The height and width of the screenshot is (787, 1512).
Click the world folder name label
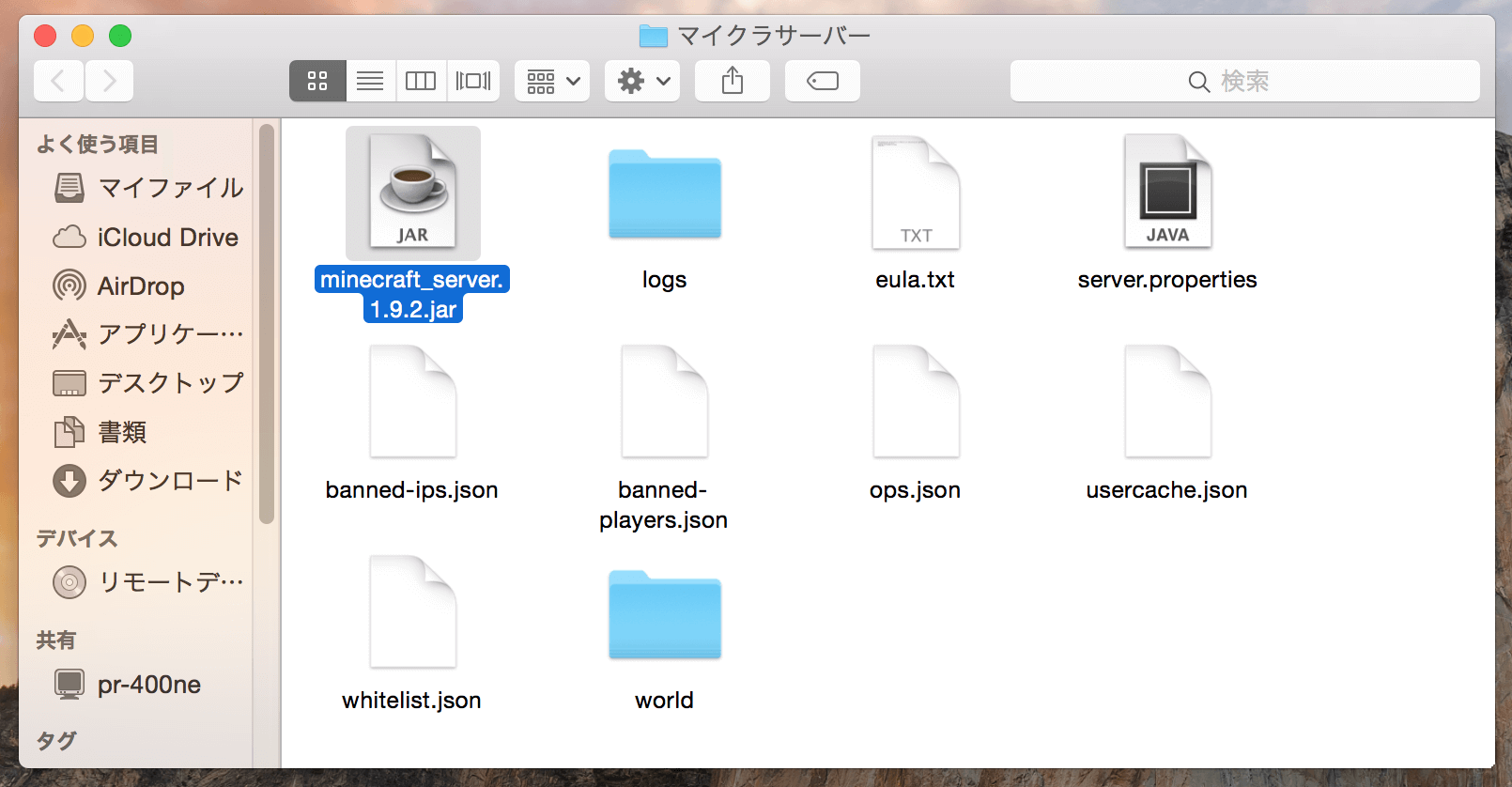[665, 701]
